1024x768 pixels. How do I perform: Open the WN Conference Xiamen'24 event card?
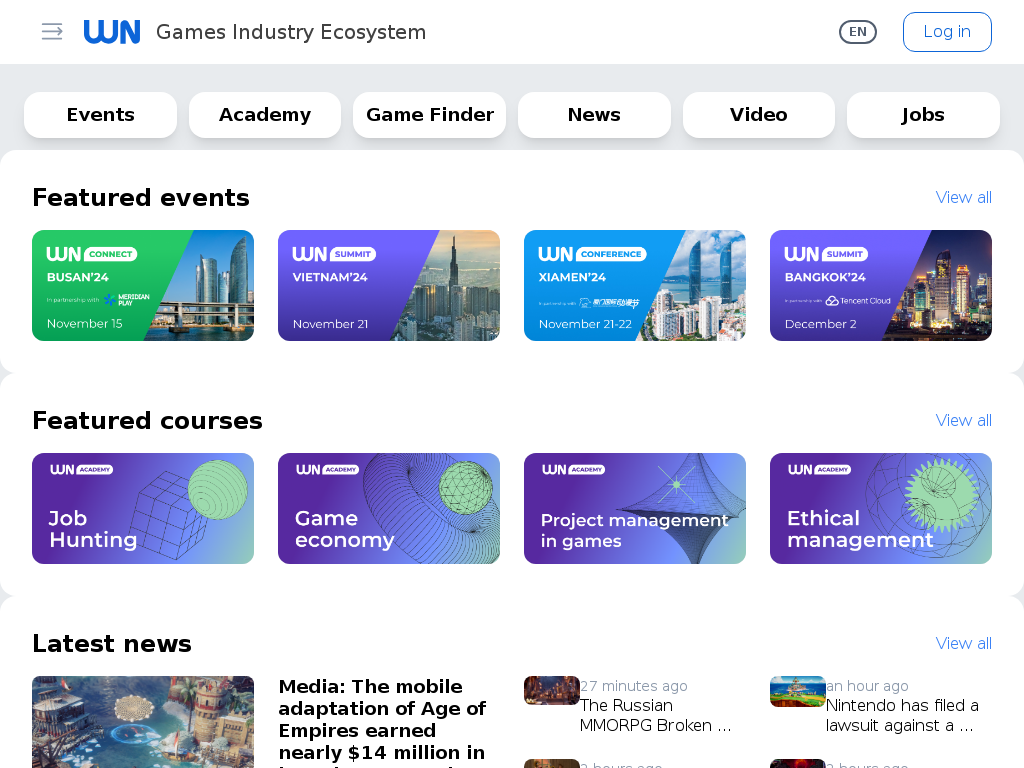(635, 285)
